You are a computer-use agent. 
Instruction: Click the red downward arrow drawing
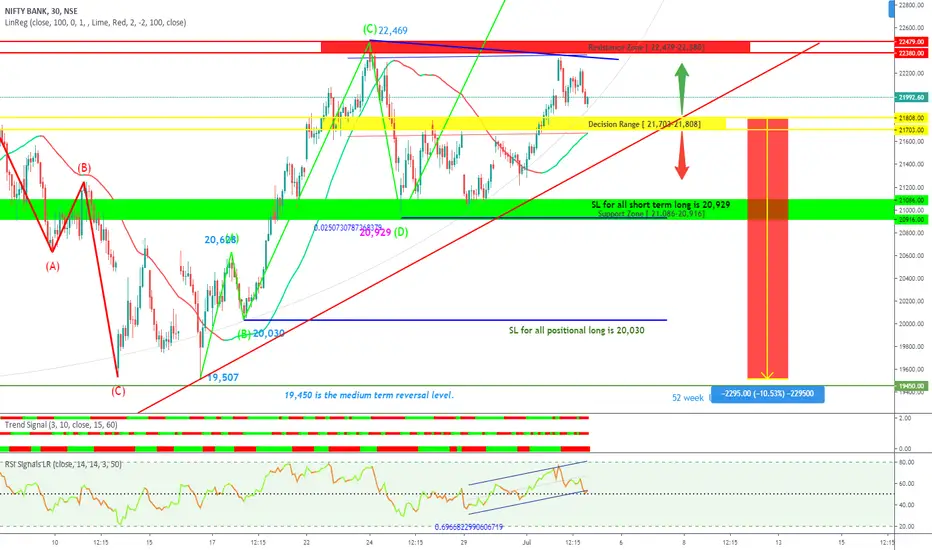pos(682,156)
